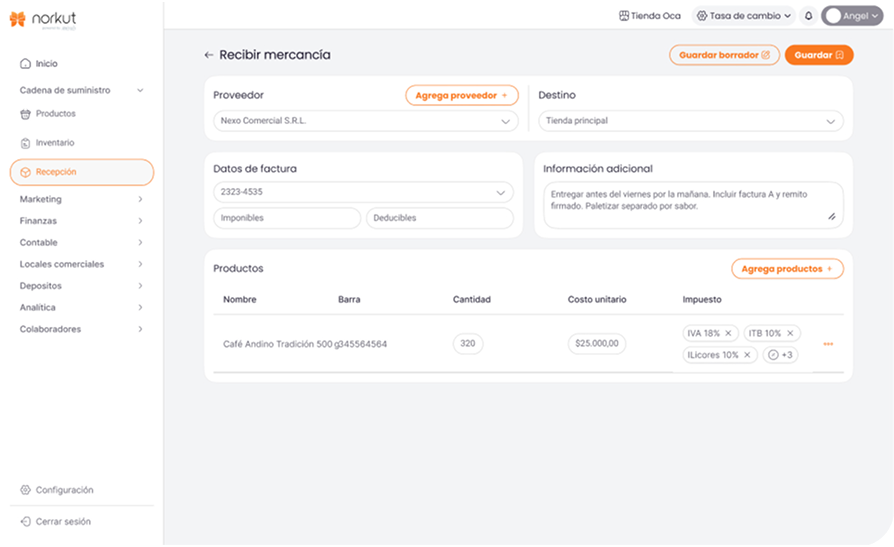Open the Tasa de cambio dropdown
894x547 pixels.
(744, 16)
